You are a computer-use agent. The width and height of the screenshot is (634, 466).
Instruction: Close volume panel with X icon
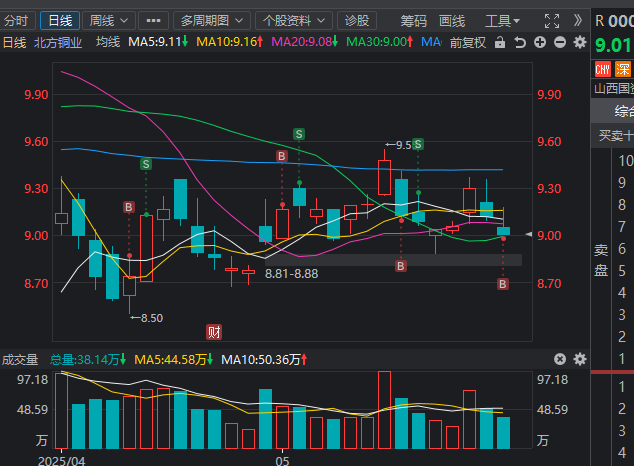[x=561, y=359]
